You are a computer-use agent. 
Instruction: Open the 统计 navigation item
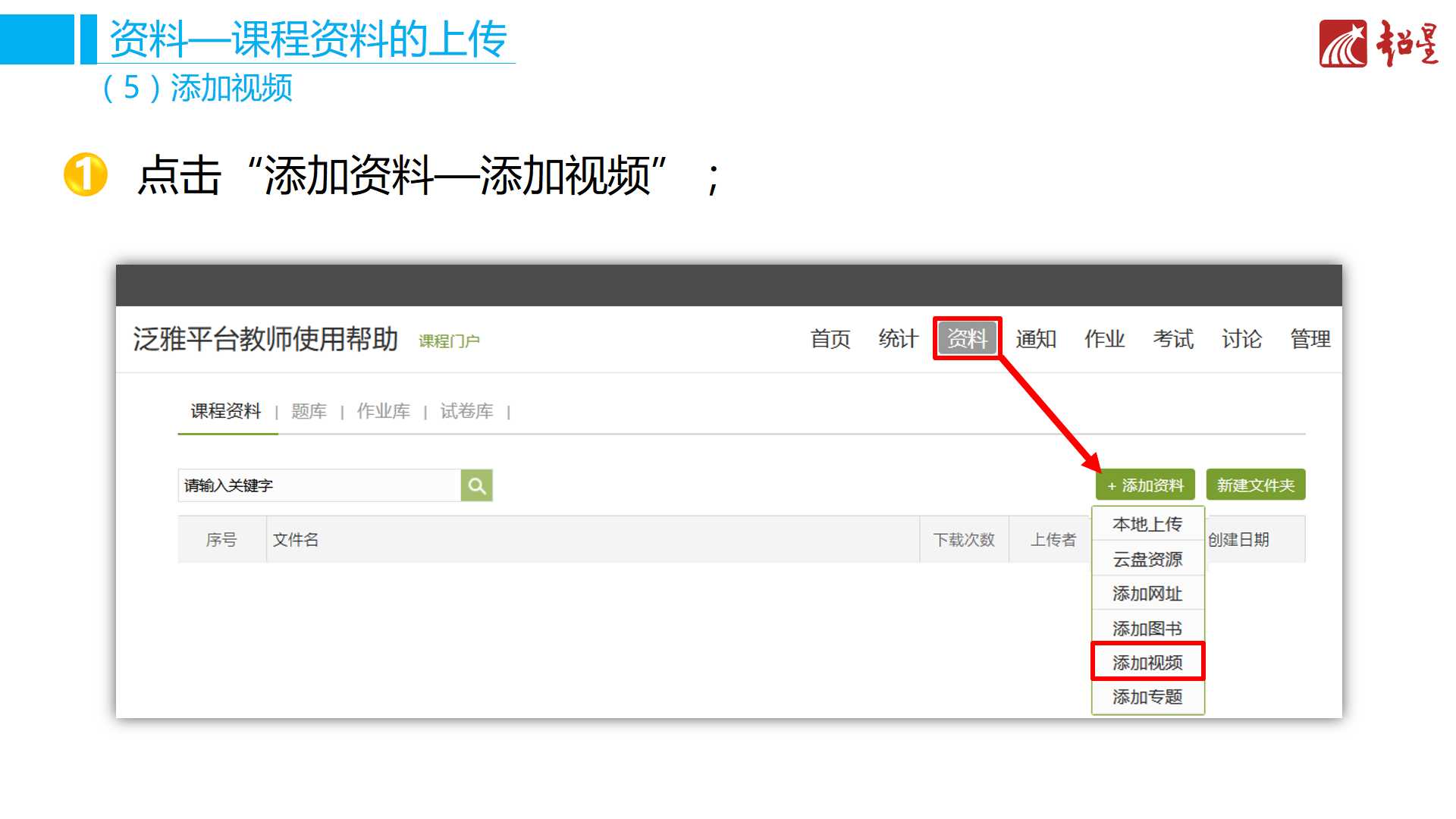(x=899, y=339)
